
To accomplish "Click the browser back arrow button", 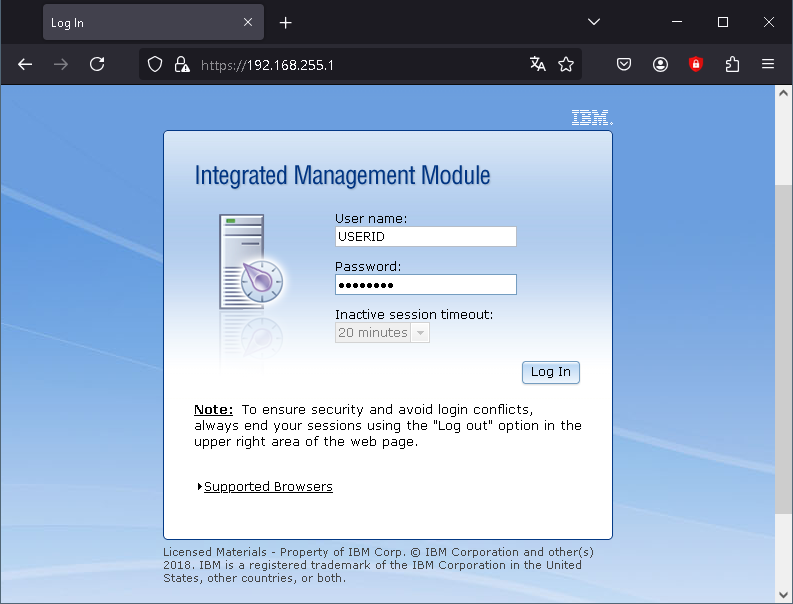I will click(x=25, y=64).
